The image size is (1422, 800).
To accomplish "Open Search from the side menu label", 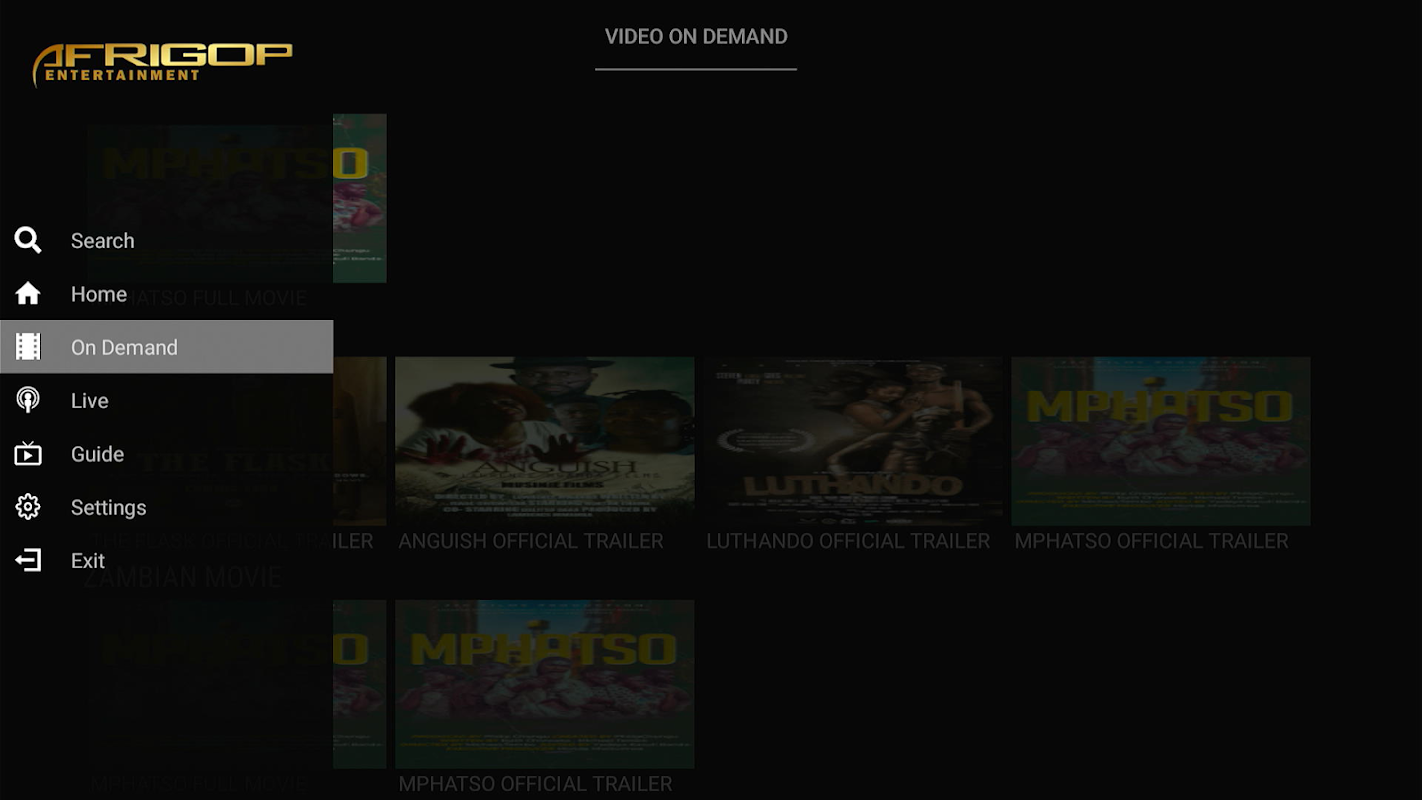I will [x=102, y=241].
